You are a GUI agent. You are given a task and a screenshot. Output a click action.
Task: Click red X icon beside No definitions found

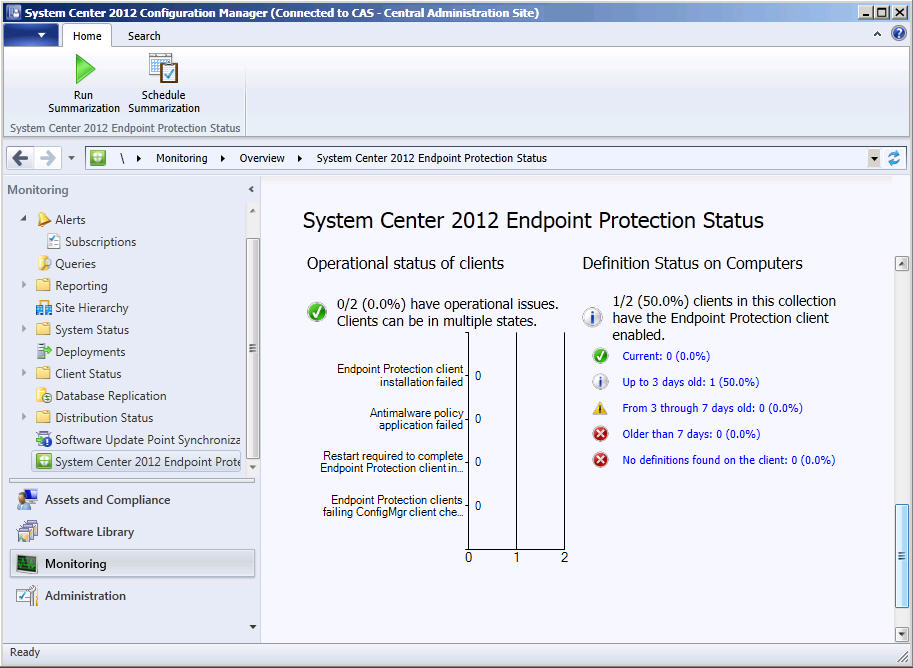(600, 460)
